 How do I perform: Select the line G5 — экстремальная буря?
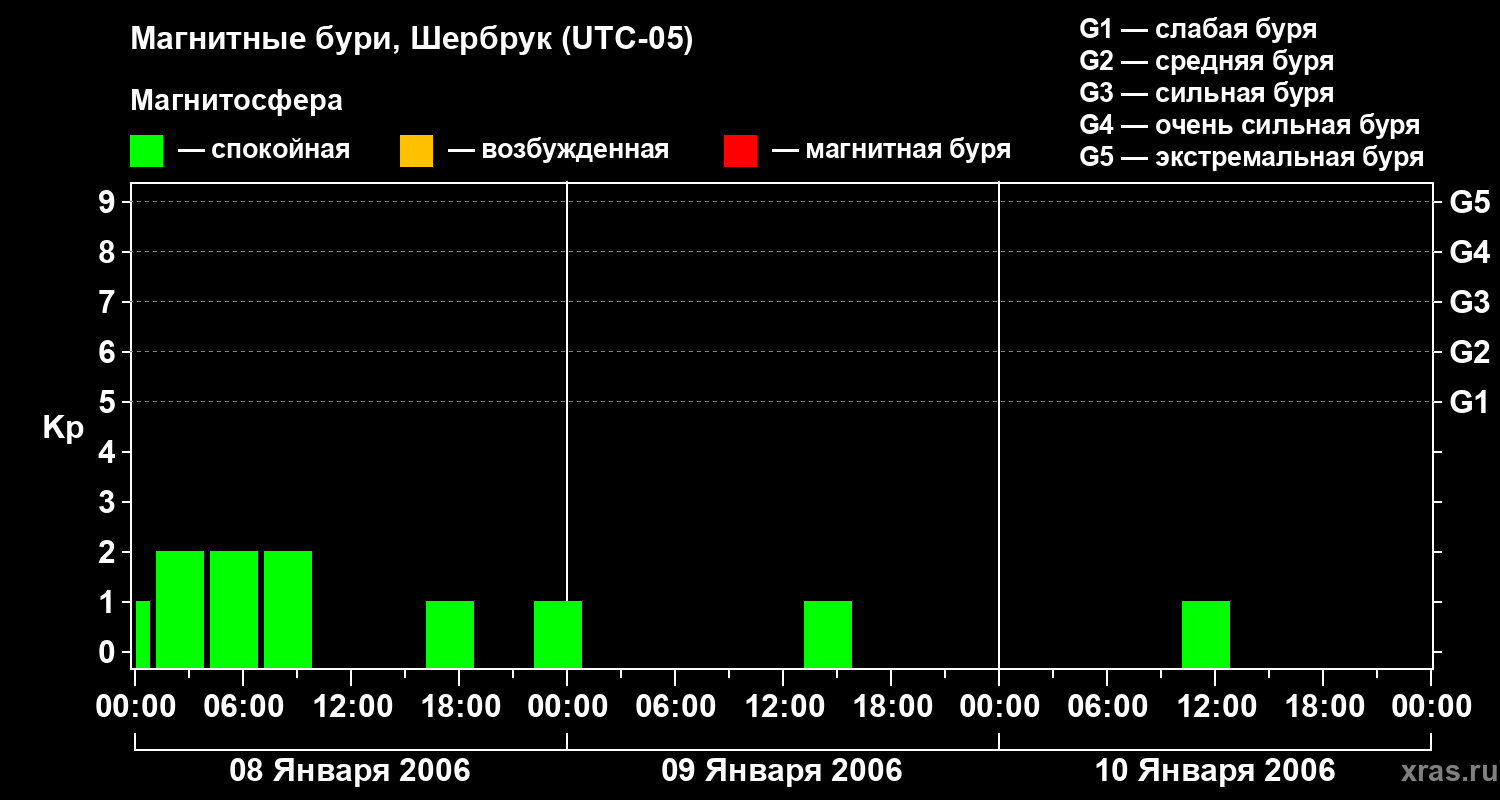point(1252,157)
